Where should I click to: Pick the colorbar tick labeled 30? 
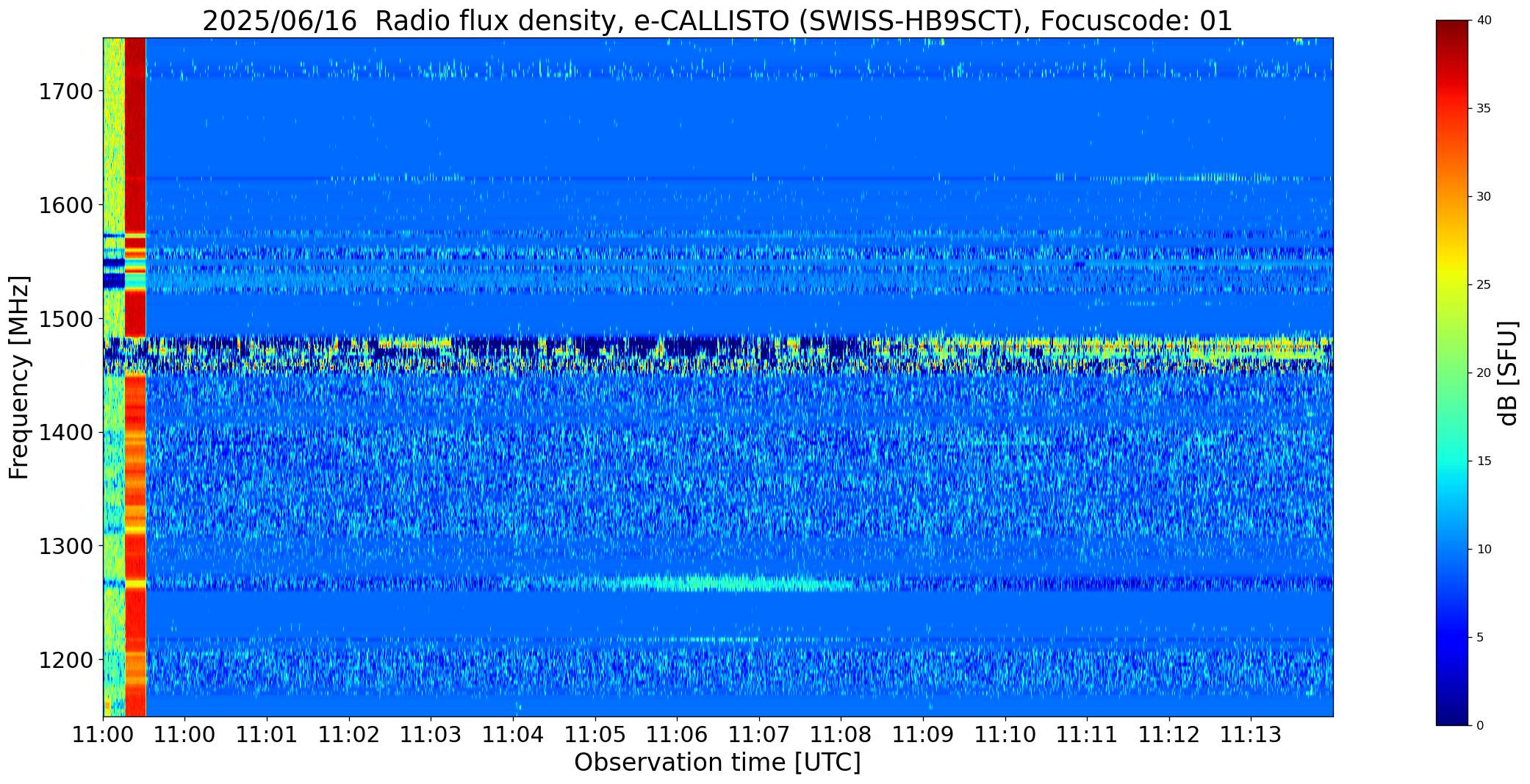tap(1484, 197)
